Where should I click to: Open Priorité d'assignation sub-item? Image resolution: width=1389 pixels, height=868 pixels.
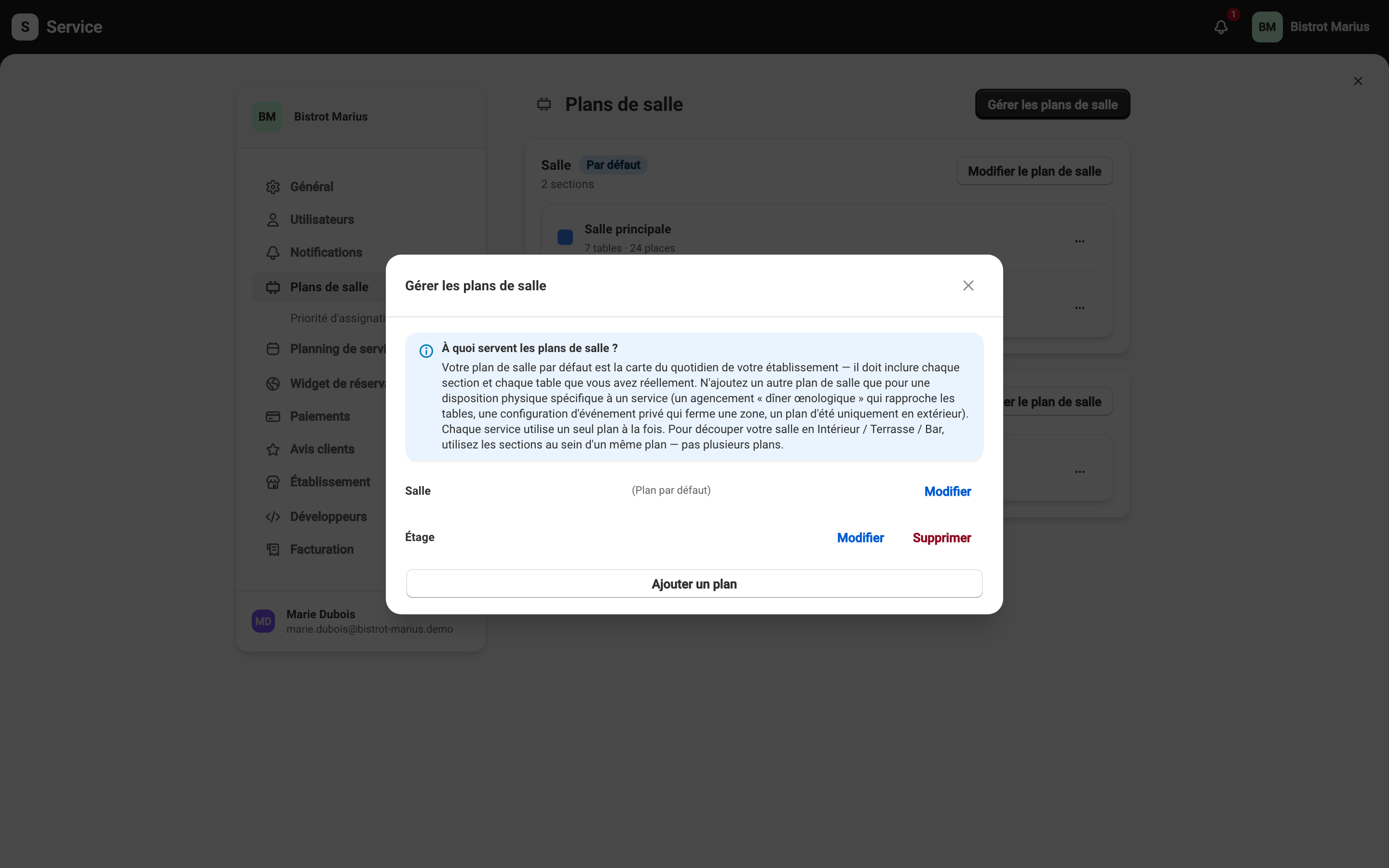tap(338, 318)
